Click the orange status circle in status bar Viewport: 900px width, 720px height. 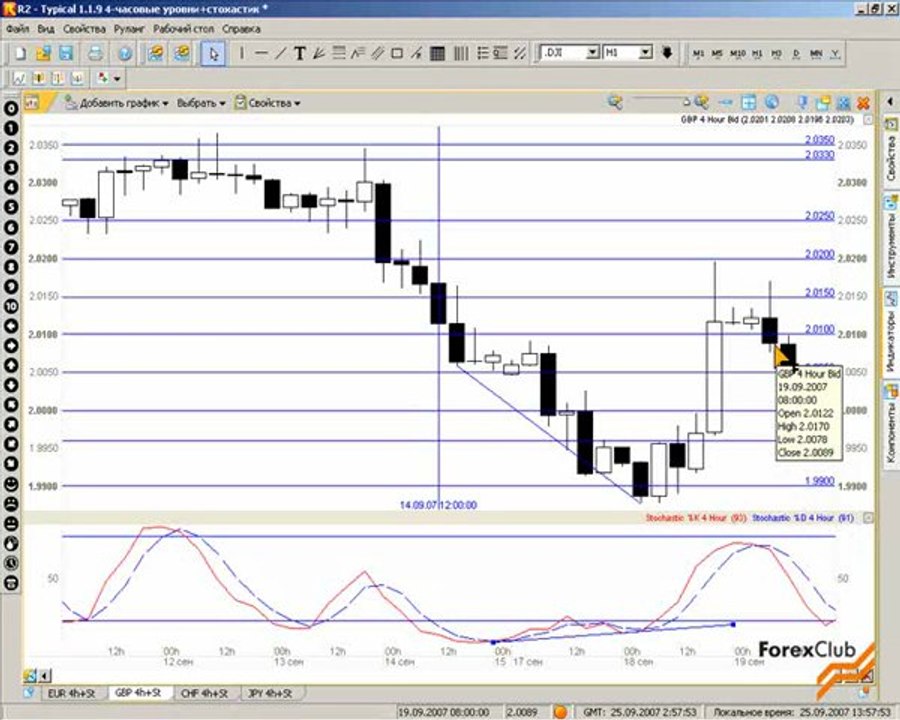[560, 712]
